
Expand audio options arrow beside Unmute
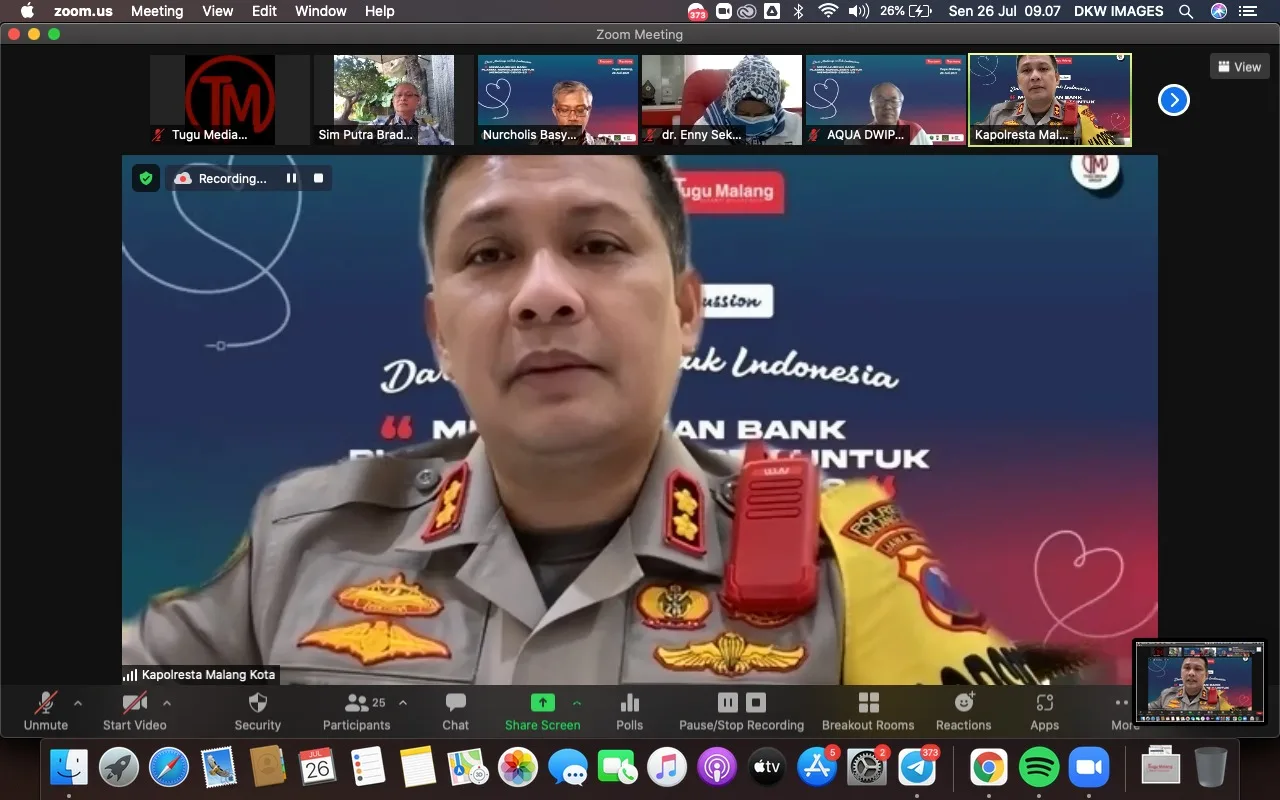tap(78, 702)
